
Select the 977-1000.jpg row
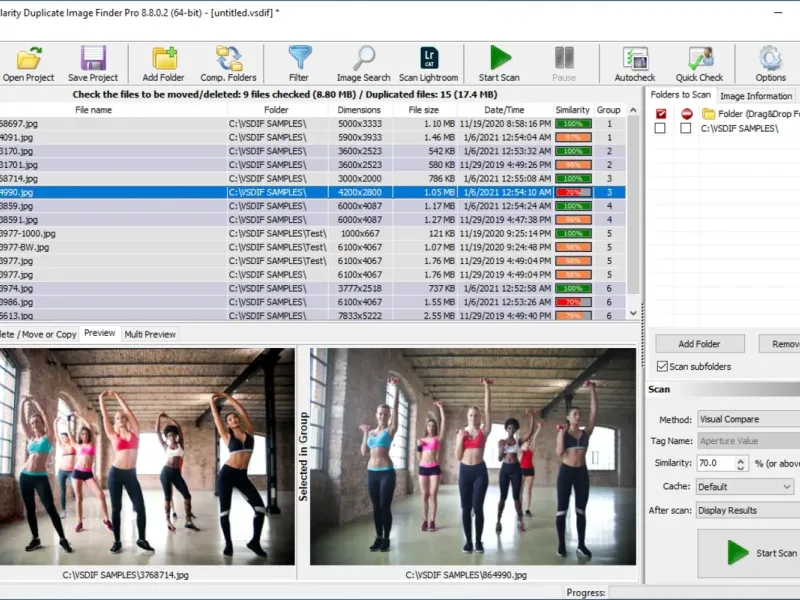pos(312,233)
